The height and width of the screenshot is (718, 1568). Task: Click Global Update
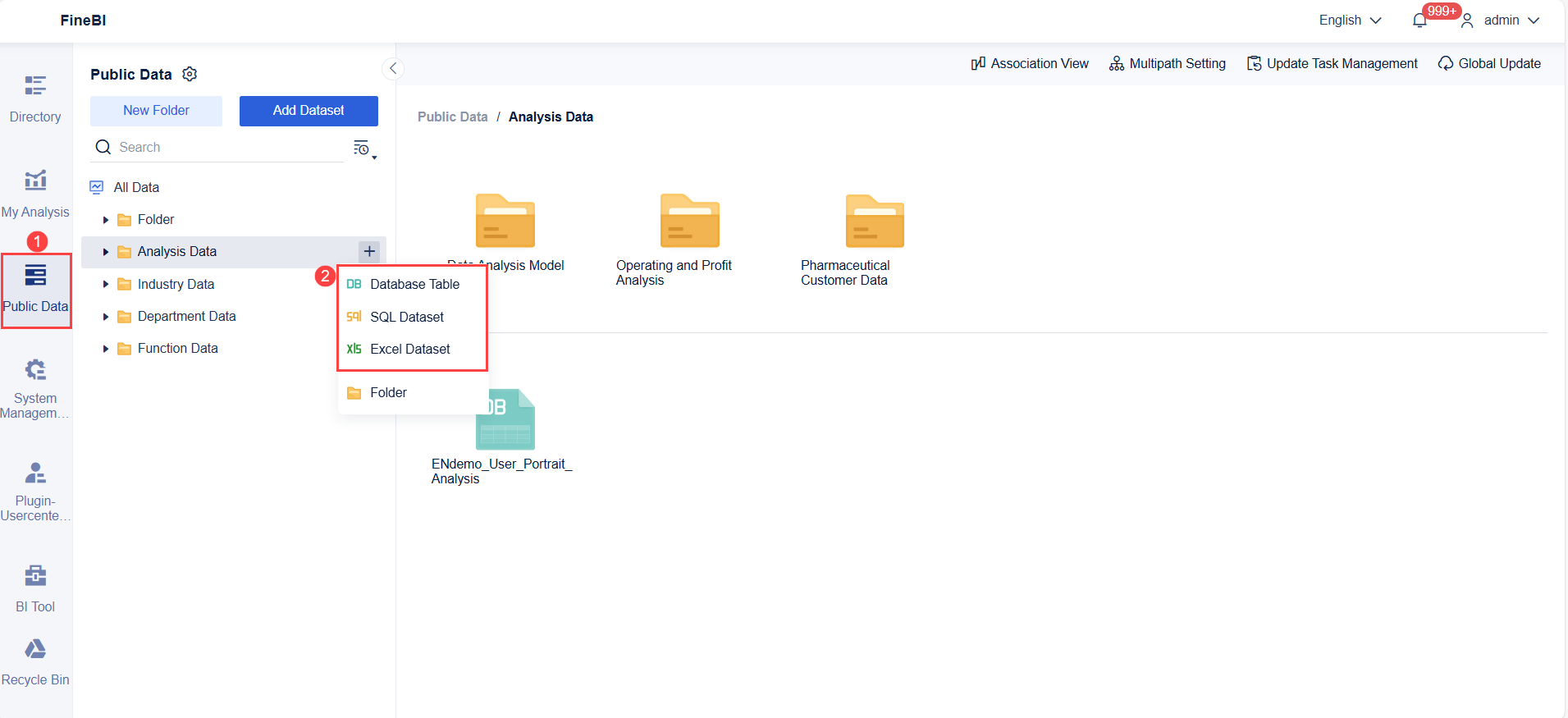pos(1489,63)
